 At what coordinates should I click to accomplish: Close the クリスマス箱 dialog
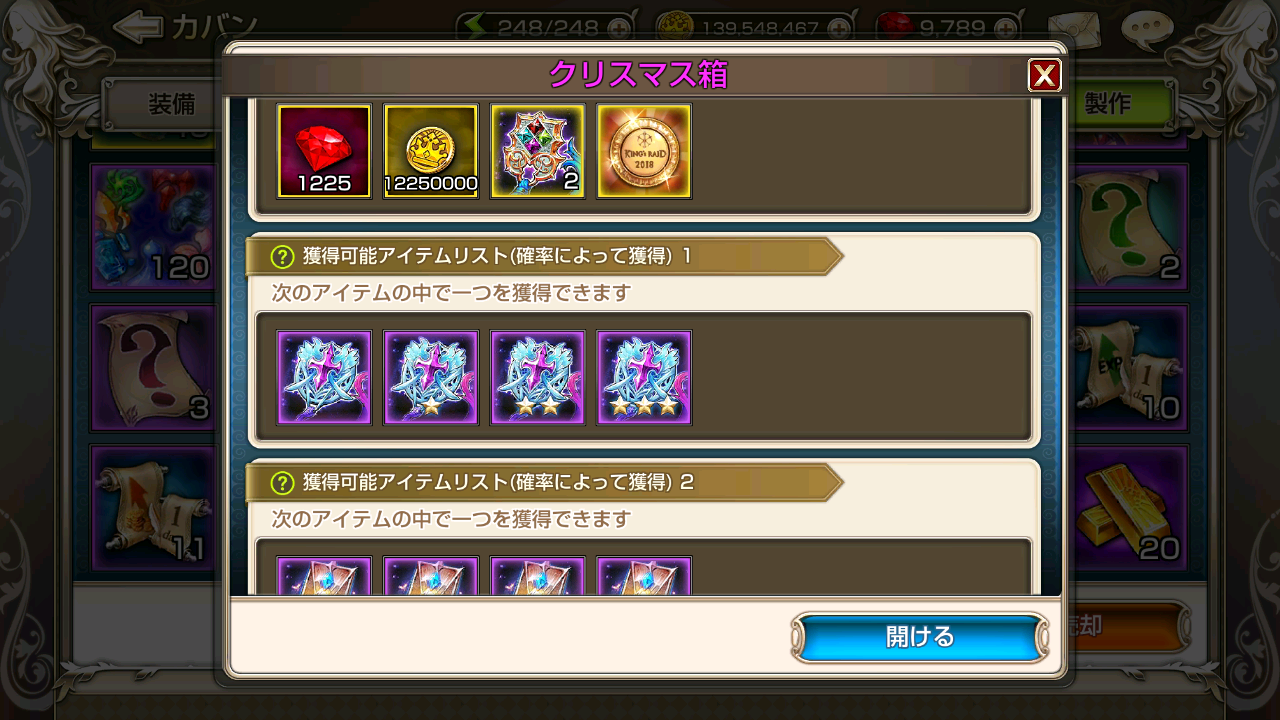(x=1044, y=75)
